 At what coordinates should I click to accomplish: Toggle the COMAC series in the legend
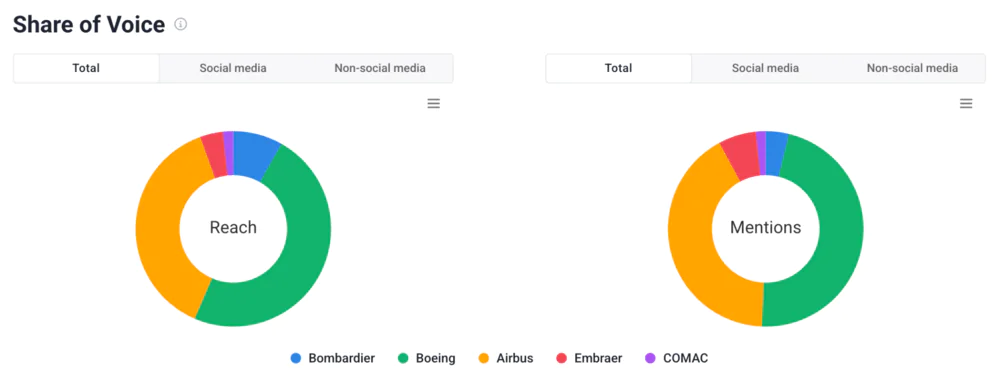tap(677, 358)
